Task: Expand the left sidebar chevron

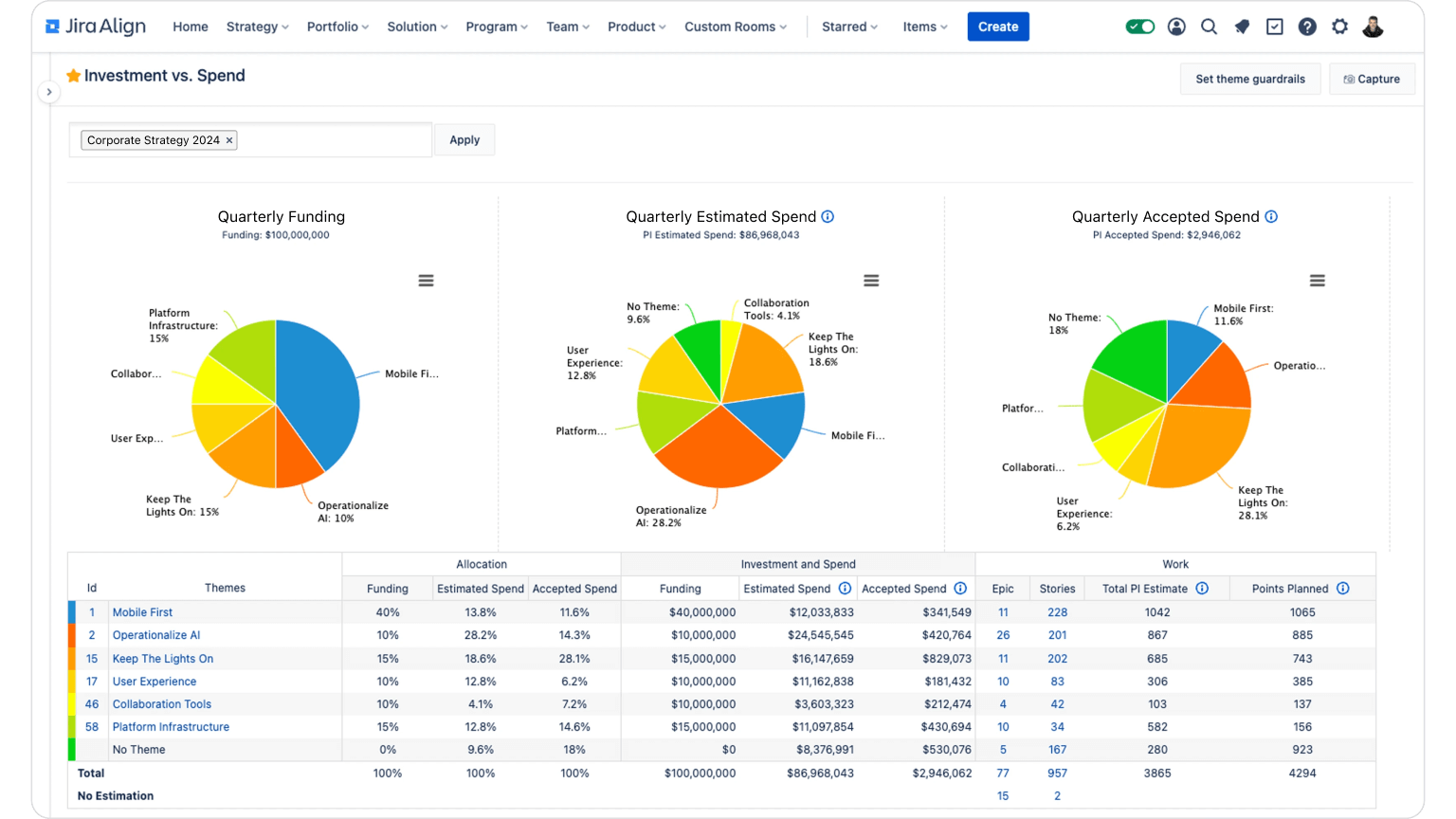Action: [48, 92]
